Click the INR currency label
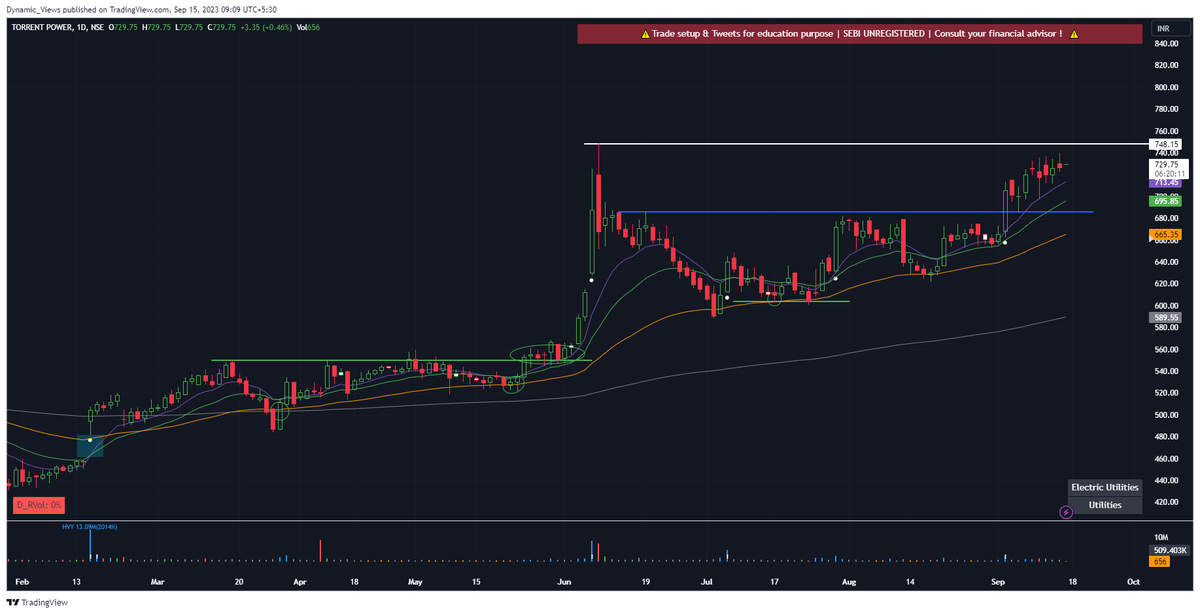Image resolution: width=1200 pixels, height=614 pixels. pos(1163,30)
